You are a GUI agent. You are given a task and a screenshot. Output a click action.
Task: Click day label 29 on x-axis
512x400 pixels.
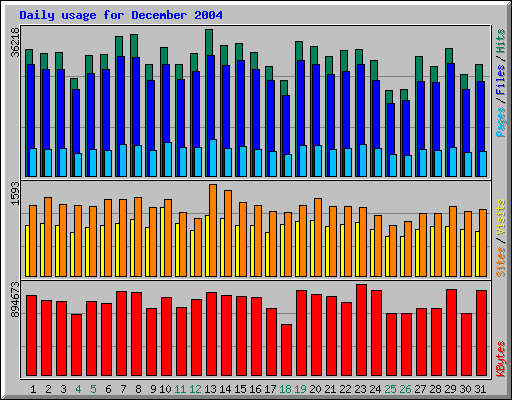click(450, 389)
